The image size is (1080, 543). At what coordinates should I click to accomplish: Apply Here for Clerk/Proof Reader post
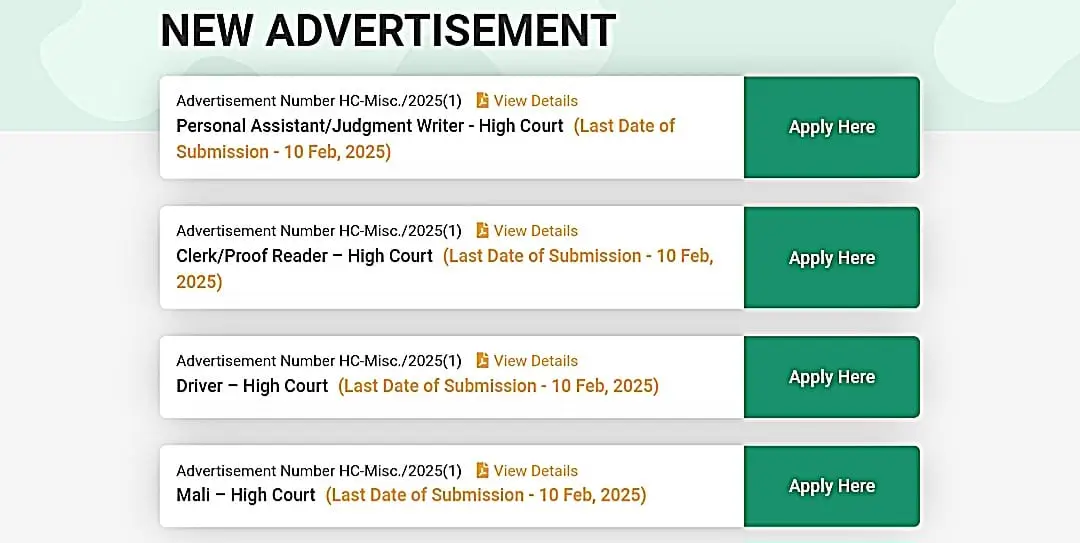point(831,257)
